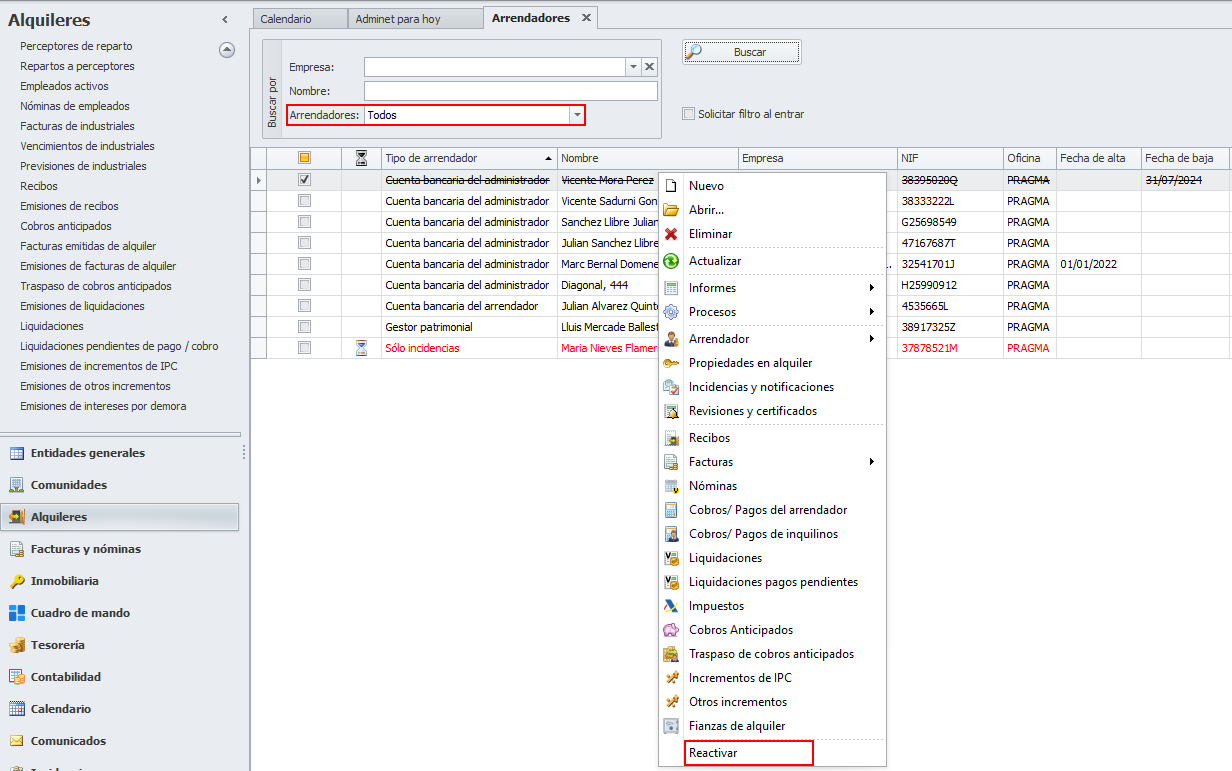This screenshot has height=771, width=1232.
Task: Open Emisiones de liquidaciones link
Action: tap(82, 306)
